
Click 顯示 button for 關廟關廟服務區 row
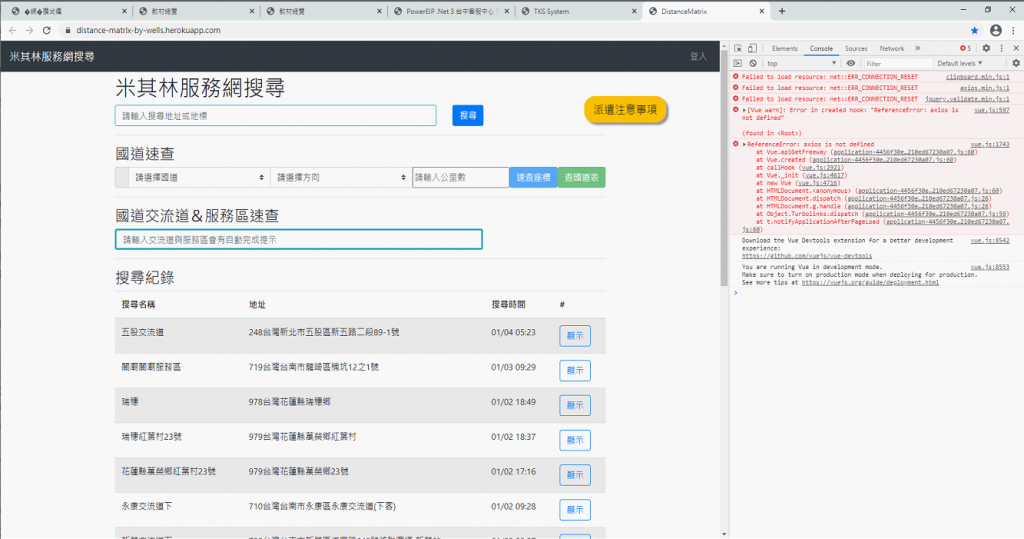pyautogui.click(x=575, y=370)
